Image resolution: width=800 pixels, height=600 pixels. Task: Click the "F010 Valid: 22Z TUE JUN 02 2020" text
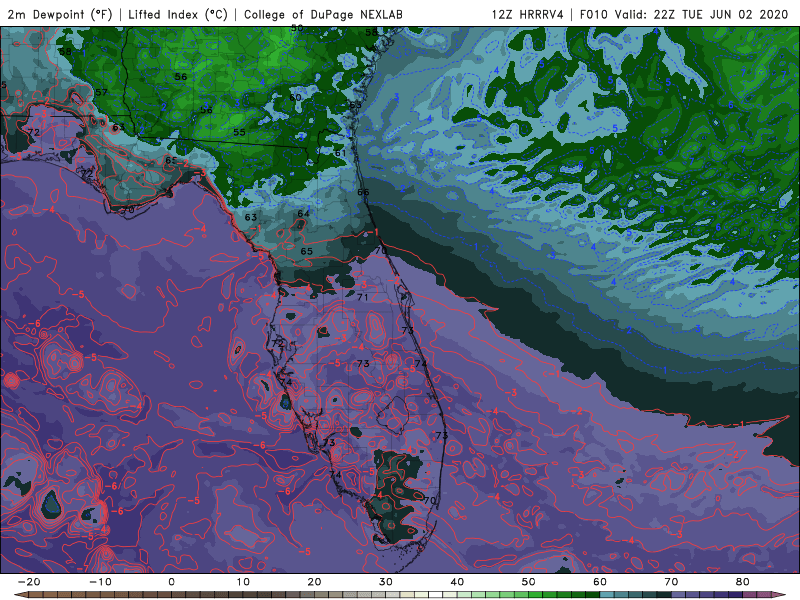[684, 14]
